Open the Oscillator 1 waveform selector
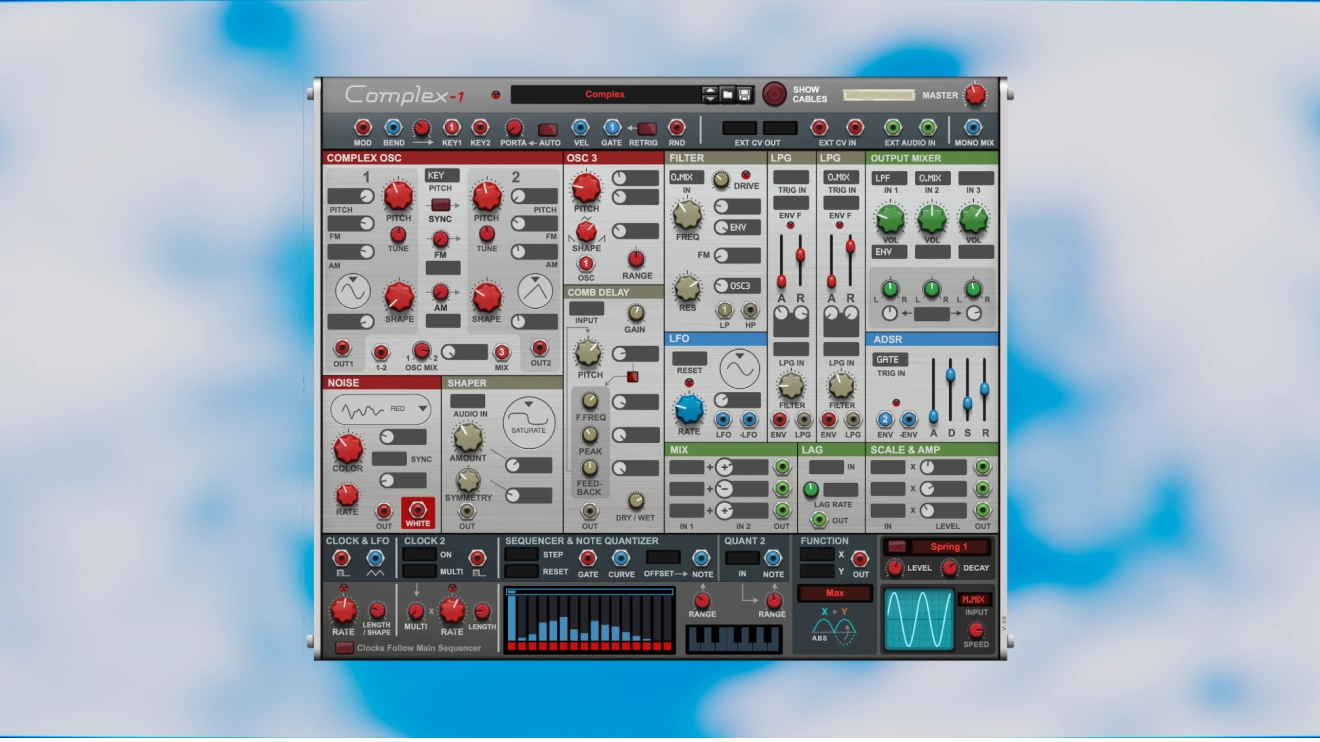 [x=352, y=292]
